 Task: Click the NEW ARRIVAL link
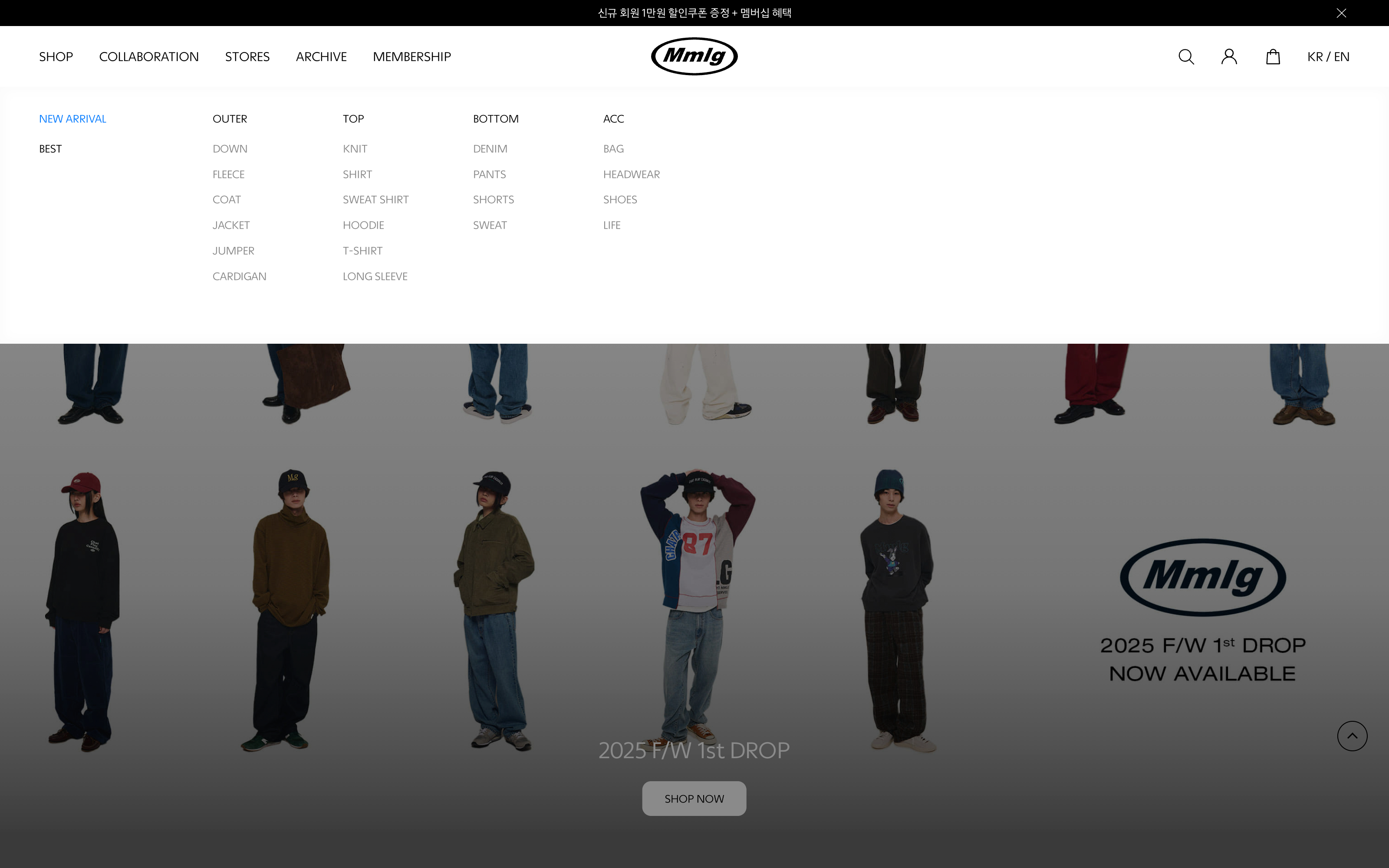tap(72, 119)
